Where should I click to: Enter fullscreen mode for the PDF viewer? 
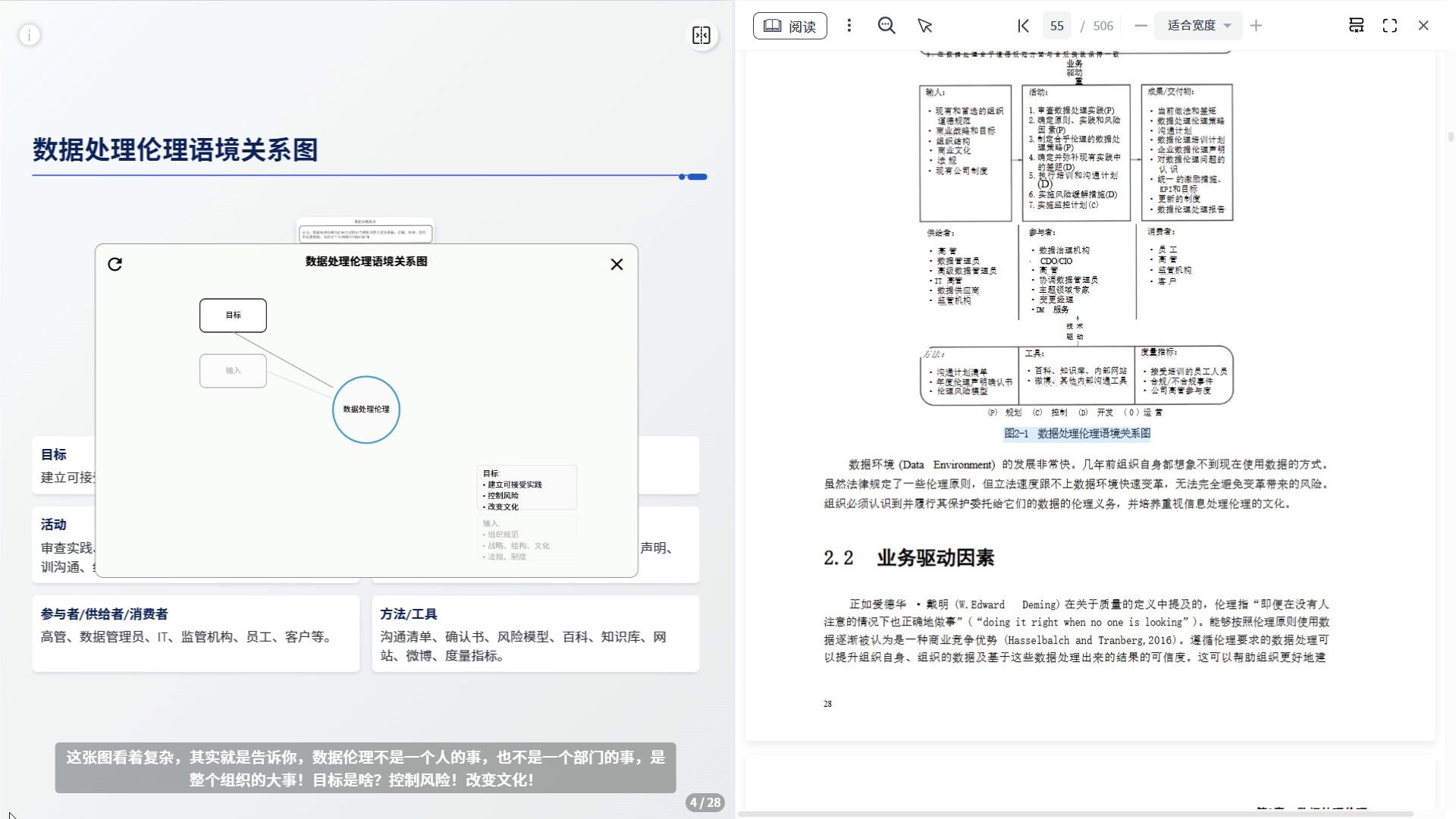tap(1389, 26)
